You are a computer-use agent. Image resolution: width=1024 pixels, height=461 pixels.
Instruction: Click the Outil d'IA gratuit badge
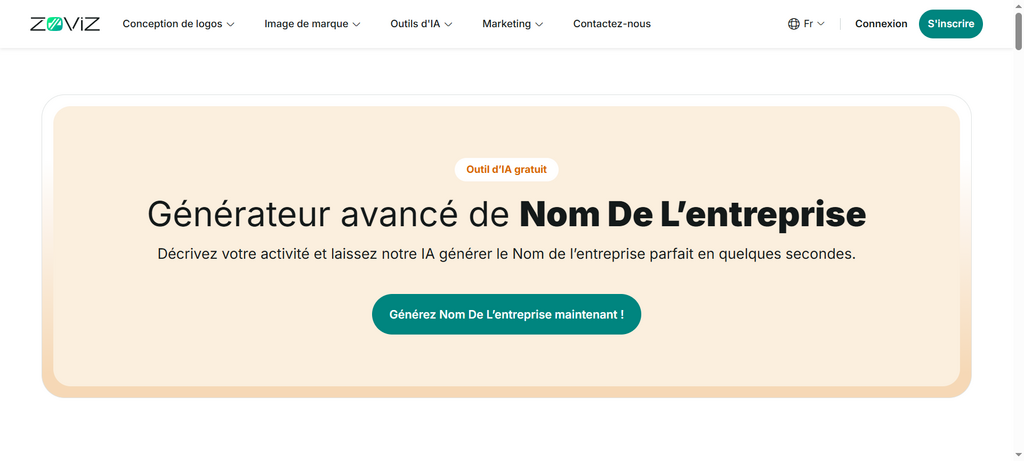(x=506, y=170)
